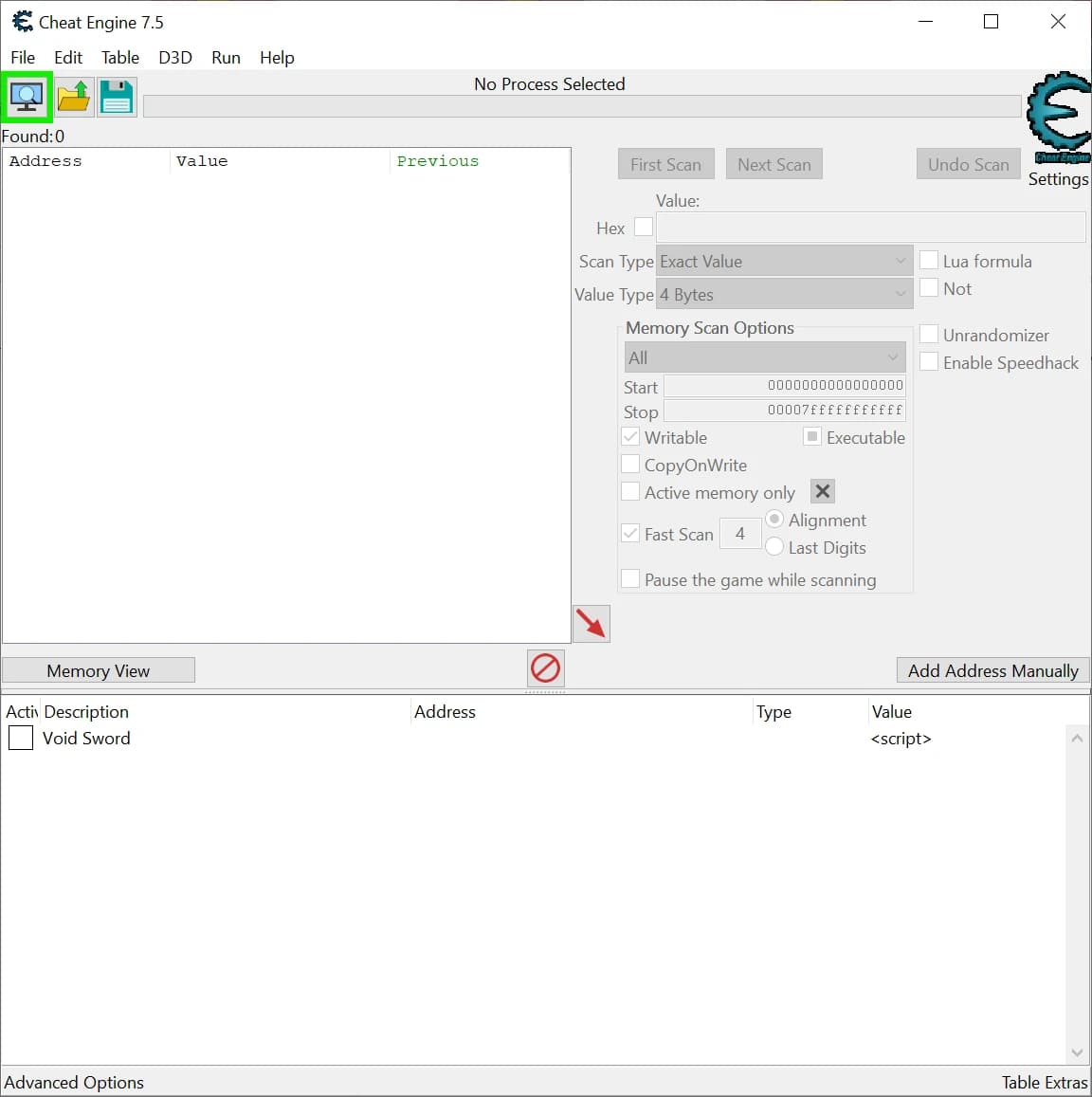Screen dimensions: 1092x1097
Task: Click the address list Value column header
Action: tap(978, 711)
